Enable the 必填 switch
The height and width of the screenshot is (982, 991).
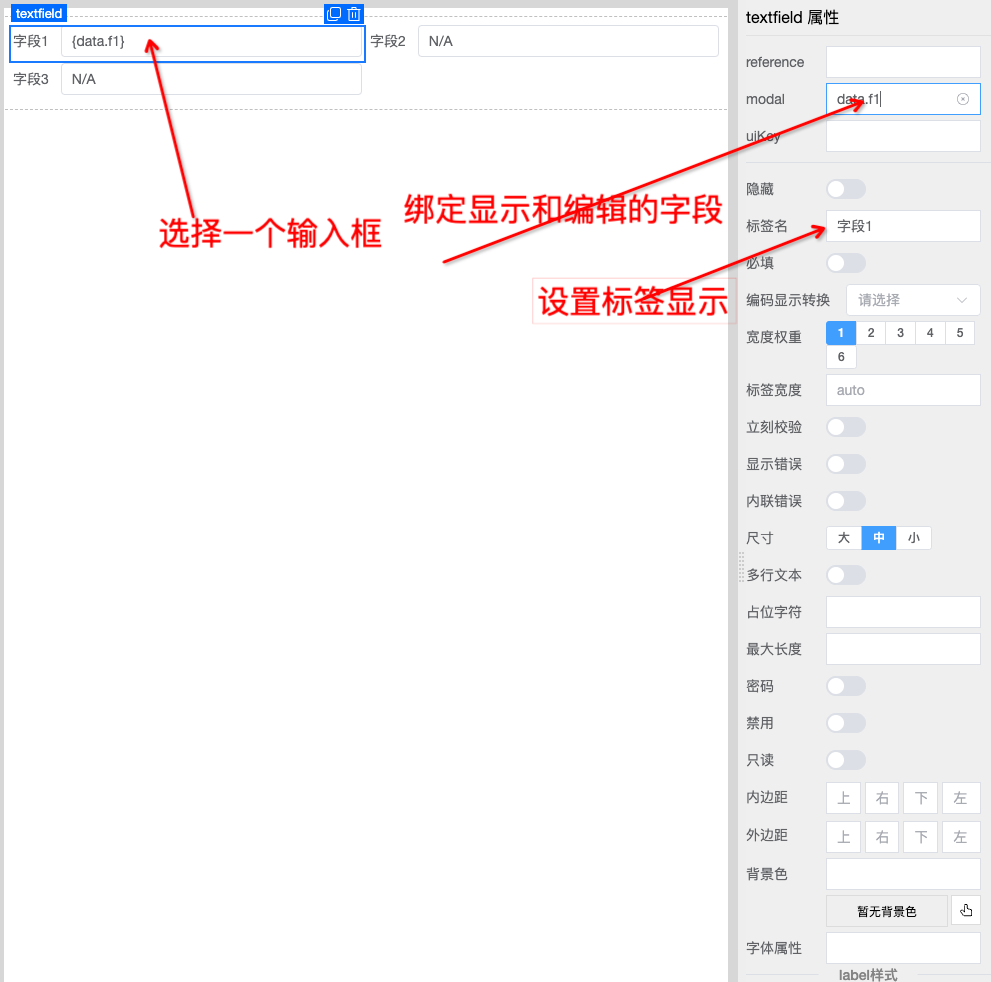846,263
